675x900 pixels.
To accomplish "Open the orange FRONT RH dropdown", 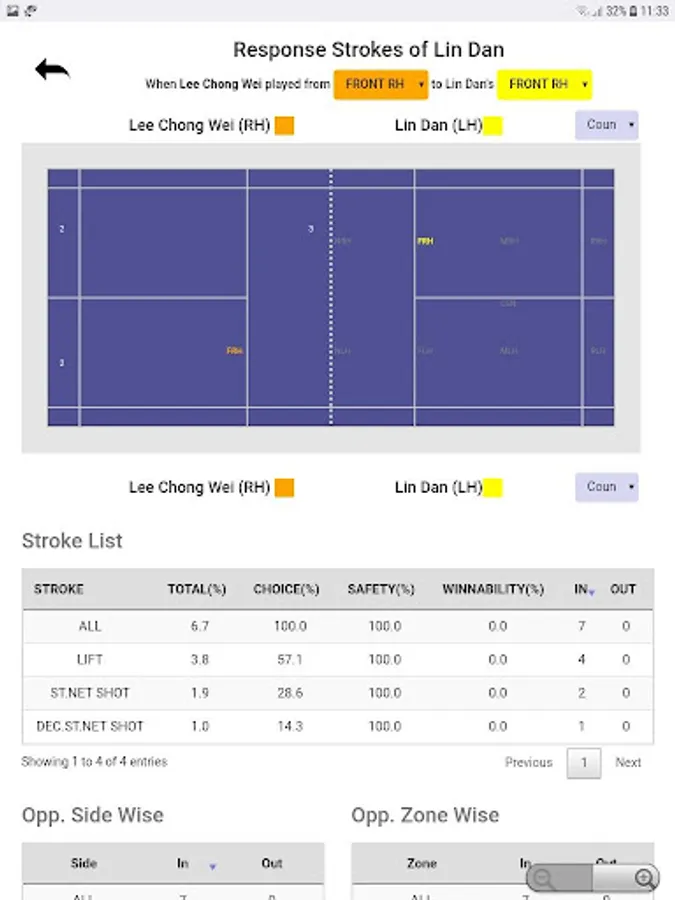I will tap(381, 85).
